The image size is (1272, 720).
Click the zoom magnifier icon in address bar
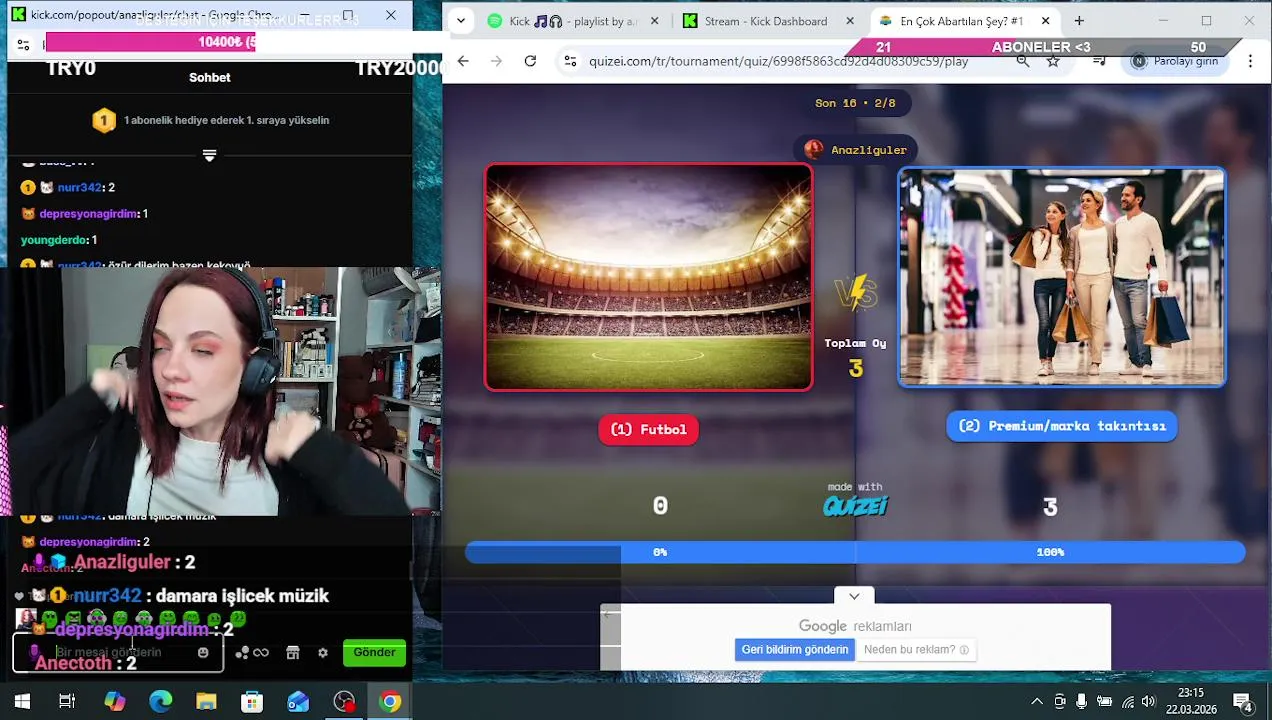1023,61
